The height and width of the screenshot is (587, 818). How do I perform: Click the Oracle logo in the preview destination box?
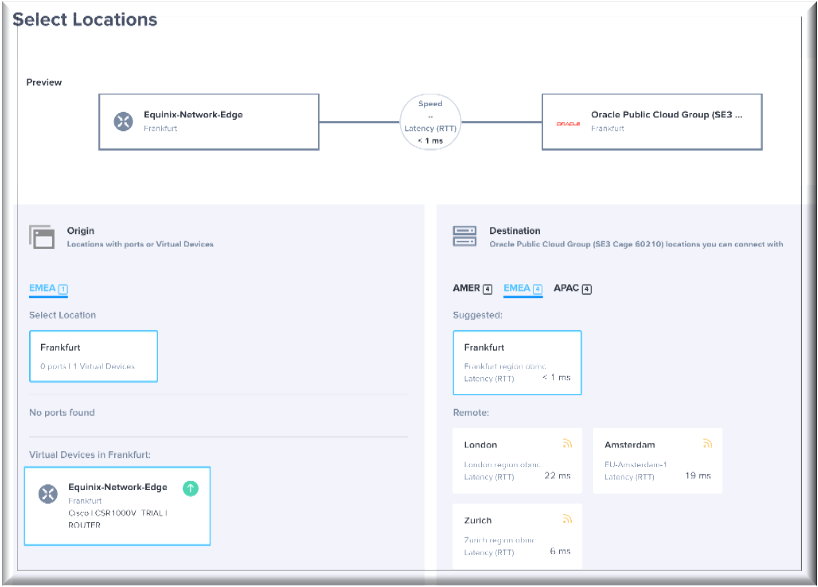[x=568, y=123]
